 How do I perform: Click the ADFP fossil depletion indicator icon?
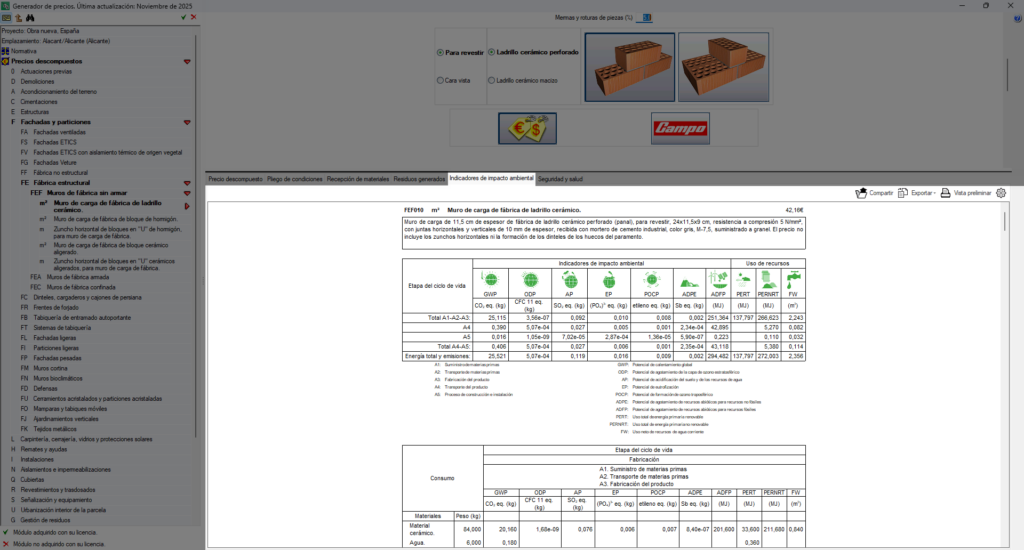pyautogui.click(x=718, y=280)
